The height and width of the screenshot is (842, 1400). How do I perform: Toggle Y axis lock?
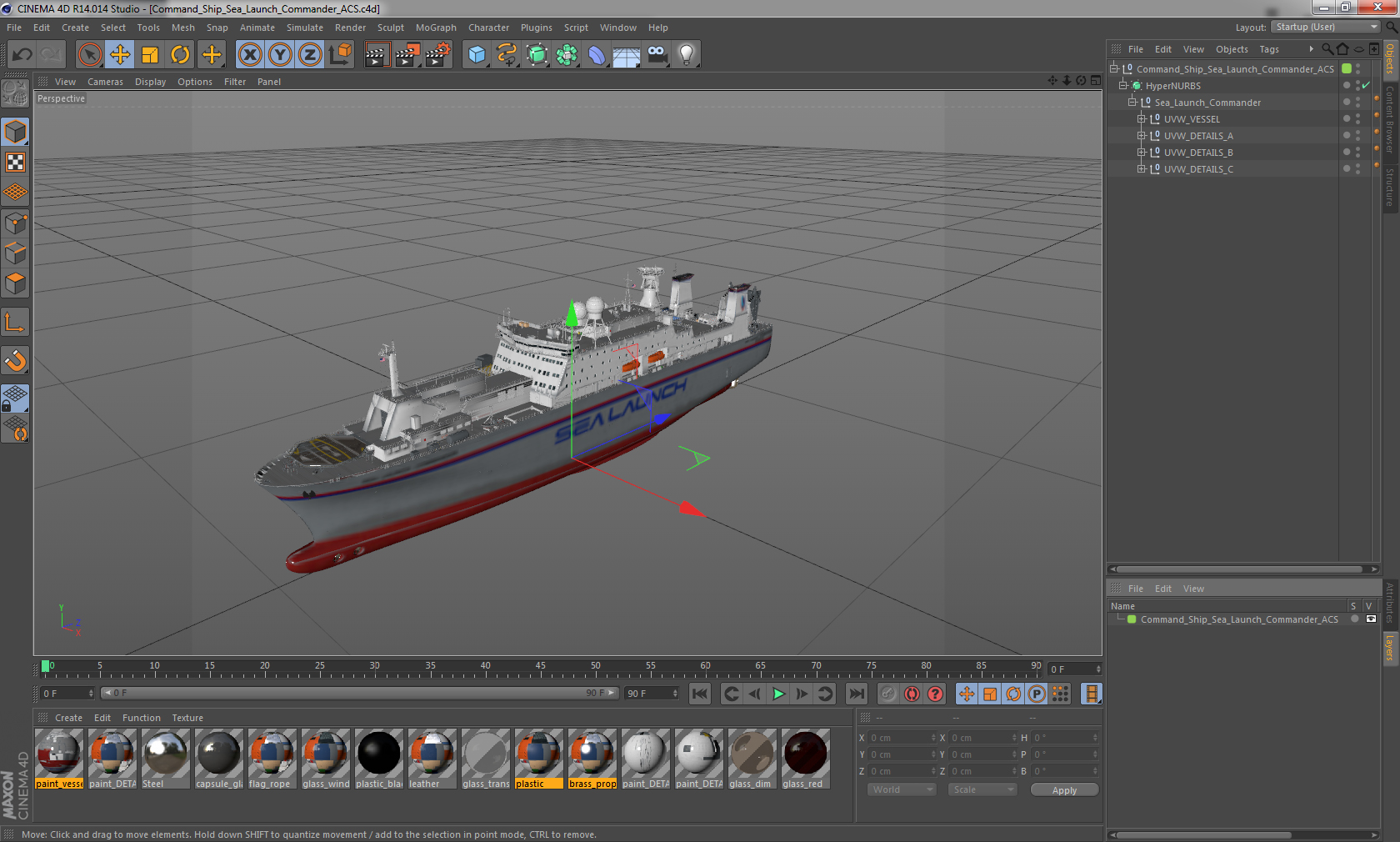point(280,55)
